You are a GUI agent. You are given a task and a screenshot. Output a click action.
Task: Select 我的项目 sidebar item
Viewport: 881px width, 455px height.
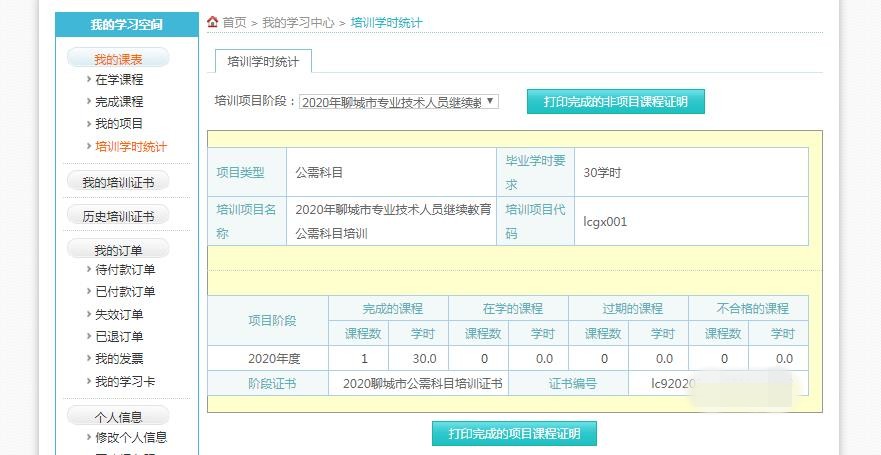tap(119, 124)
